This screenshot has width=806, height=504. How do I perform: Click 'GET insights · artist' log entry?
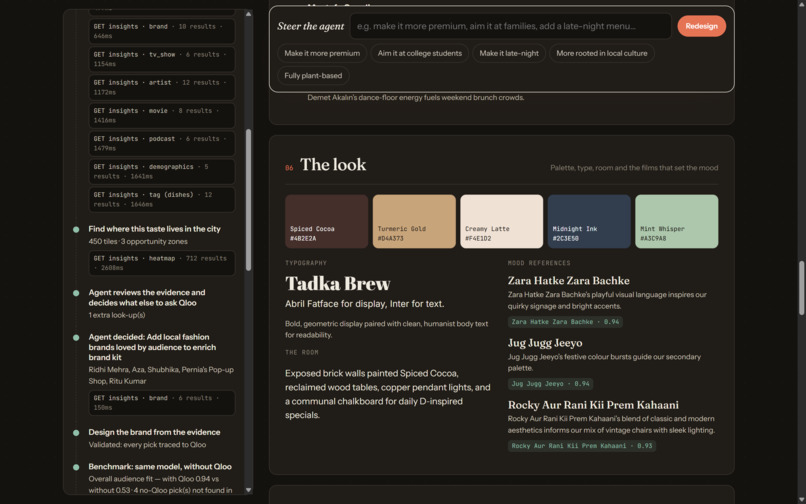point(162,87)
